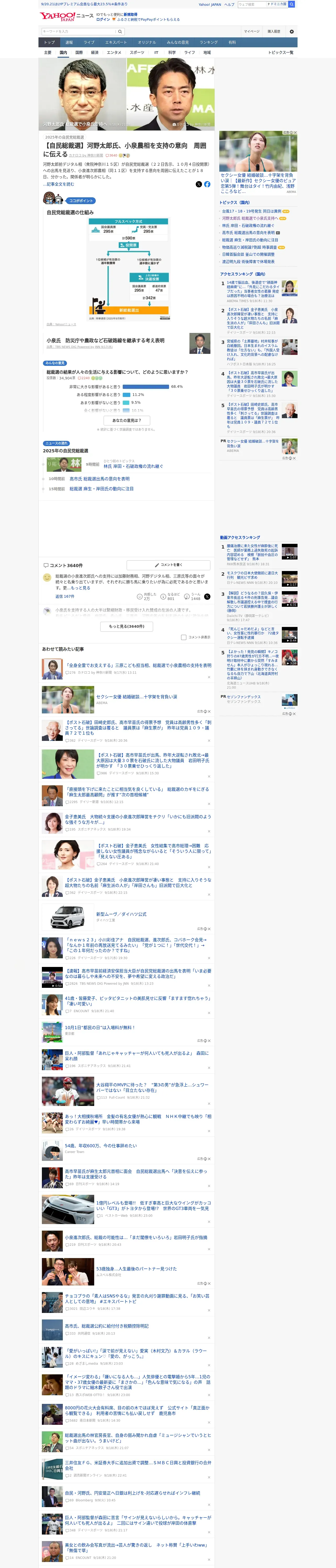Open sidebar topic 日韓首脳会談 釜山での開催調整
This screenshot has width=336, height=1568.
[248, 255]
